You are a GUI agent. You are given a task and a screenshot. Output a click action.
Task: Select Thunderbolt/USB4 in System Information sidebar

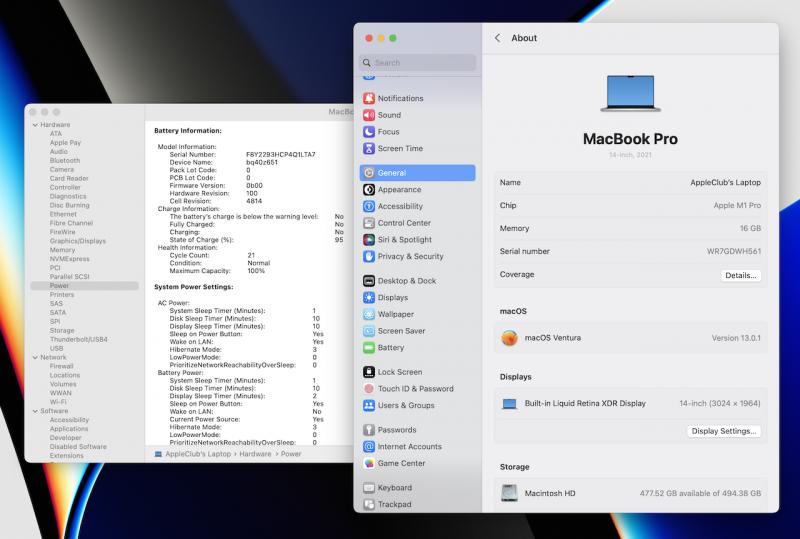(x=79, y=339)
